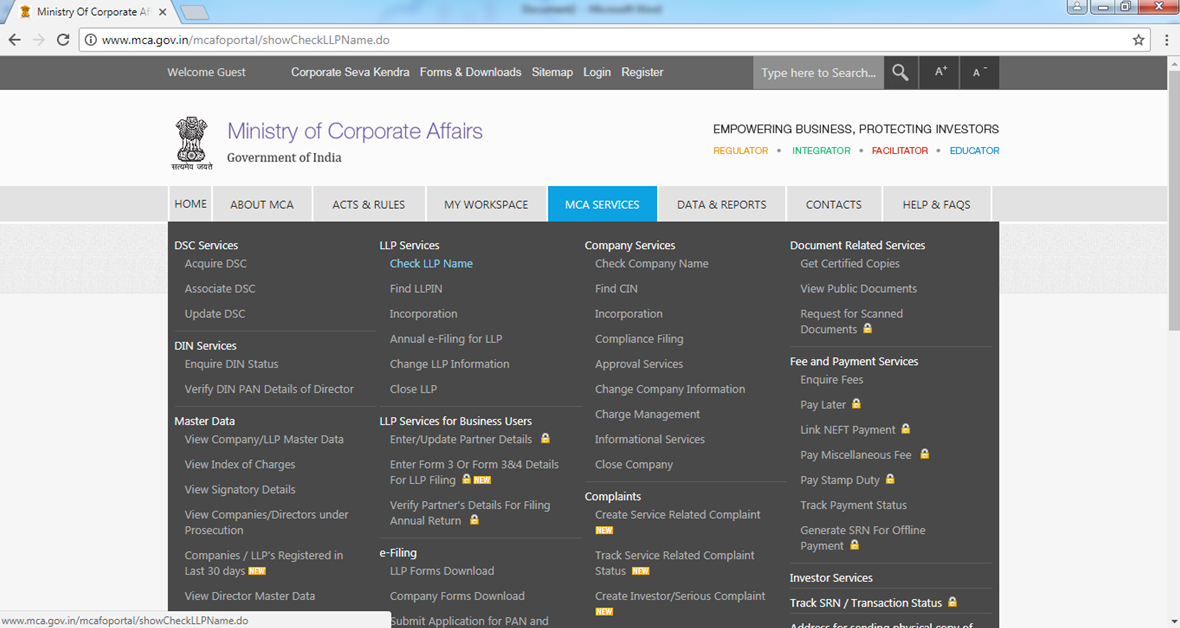This screenshot has width=1180, height=628.
Task: Open View Company/LLP Master Data
Action: coord(263,439)
